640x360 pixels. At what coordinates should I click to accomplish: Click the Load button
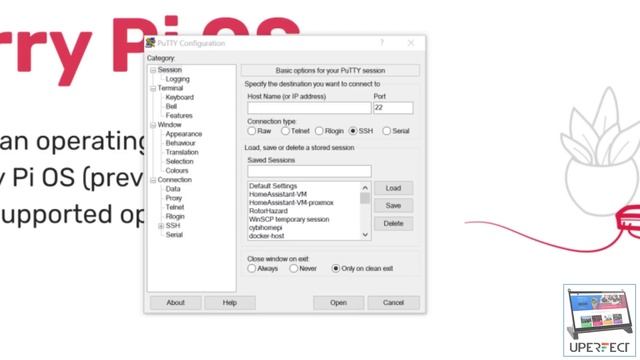point(393,188)
